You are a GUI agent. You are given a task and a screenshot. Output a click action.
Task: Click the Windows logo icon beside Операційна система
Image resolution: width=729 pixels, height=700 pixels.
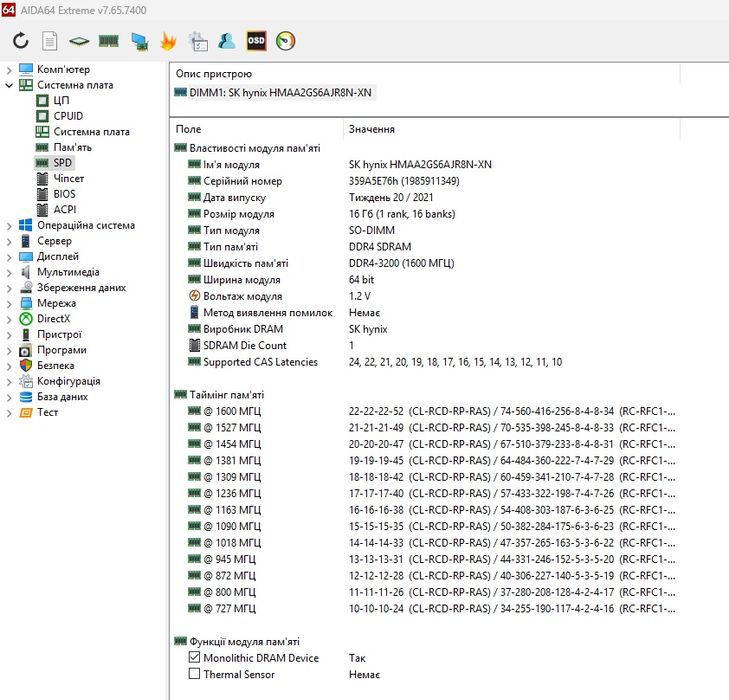pos(26,225)
